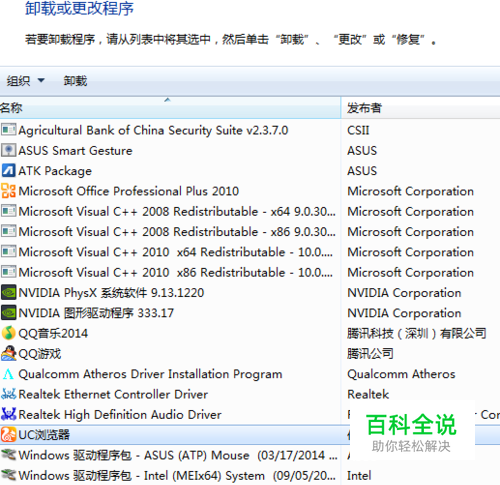Select the UC浏览器 entry
This screenshot has width=500, height=485.
point(44,435)
